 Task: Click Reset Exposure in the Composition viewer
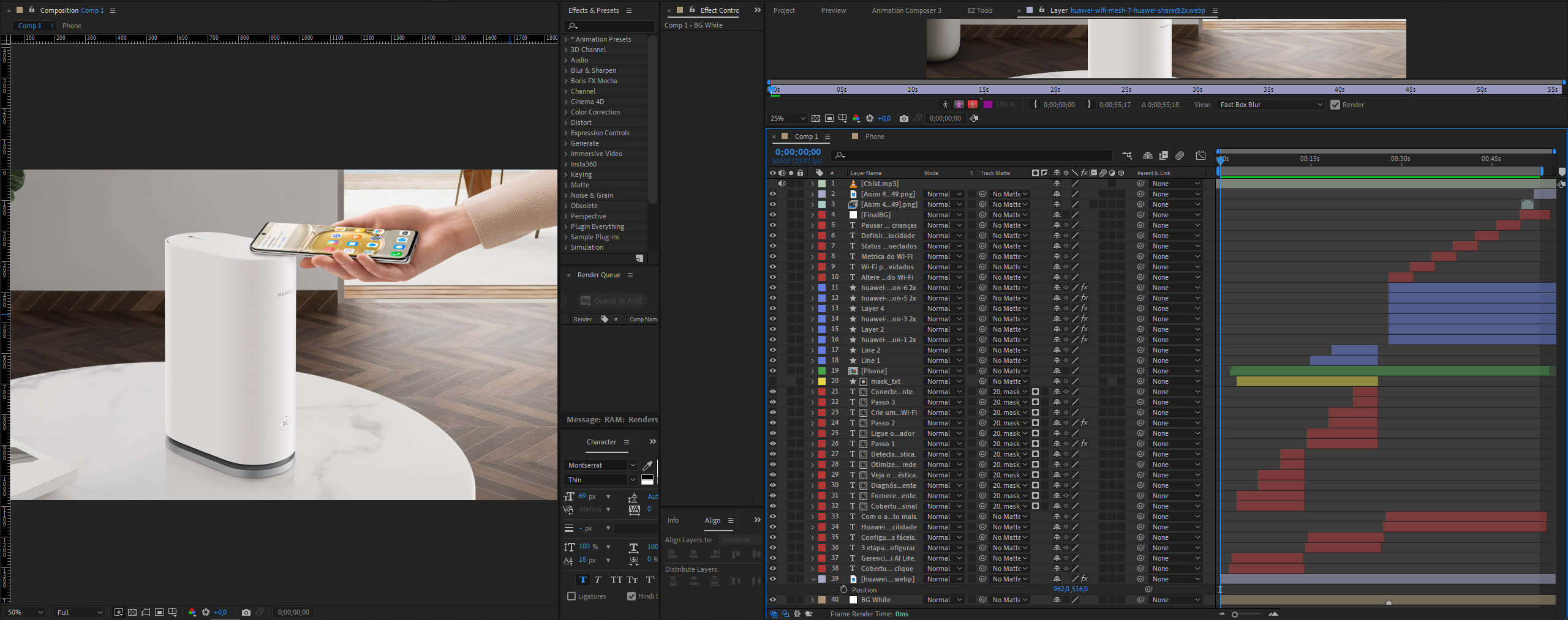pos(206,612)
